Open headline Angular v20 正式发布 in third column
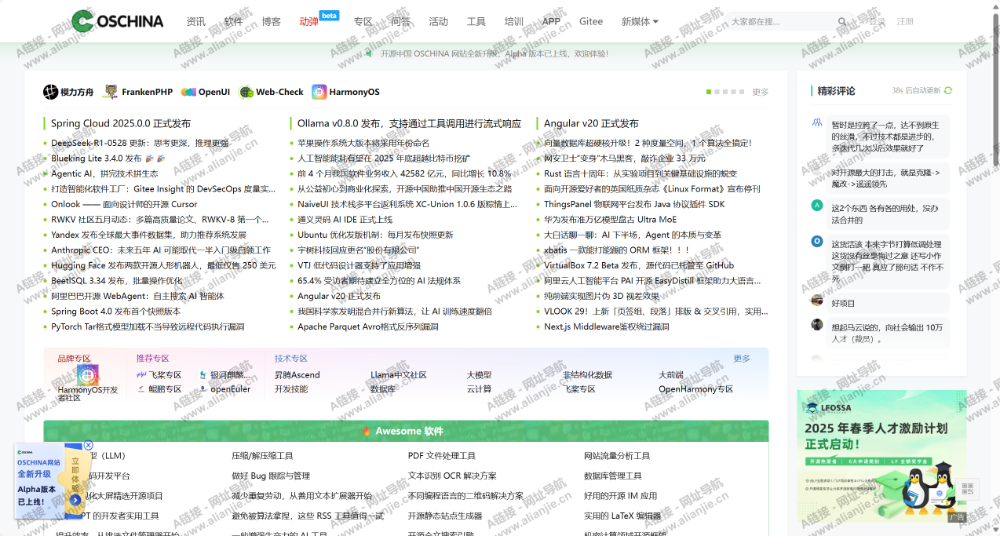Image resolution: width=1000 pixels, height=536 pixels. coord(591,124)
